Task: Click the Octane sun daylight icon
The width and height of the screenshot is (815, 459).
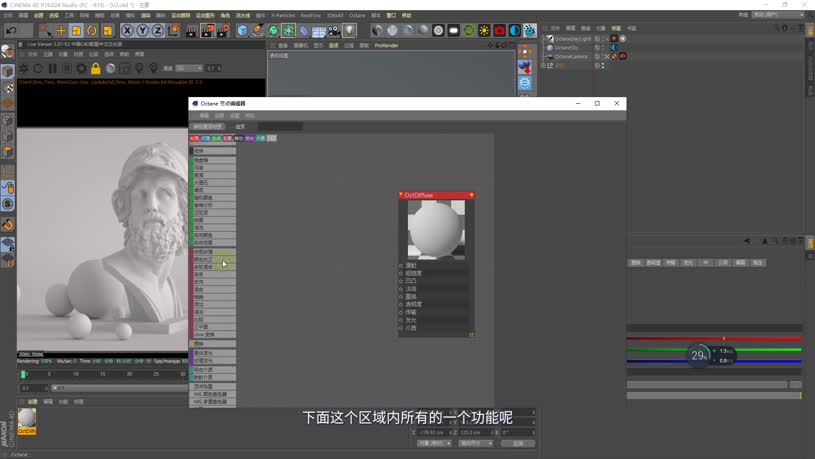Action: coord(484,31)
